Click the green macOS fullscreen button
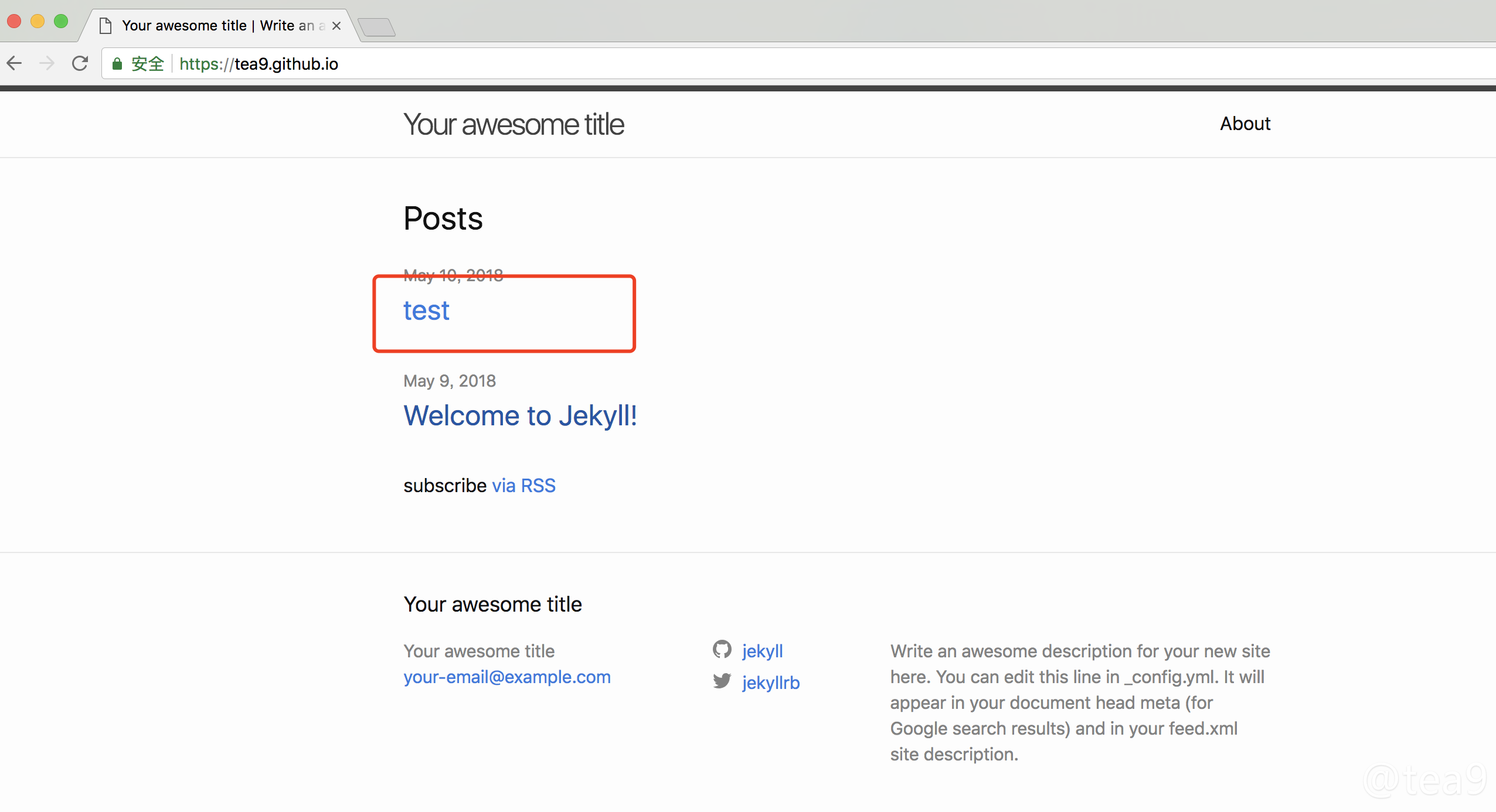 61,22
